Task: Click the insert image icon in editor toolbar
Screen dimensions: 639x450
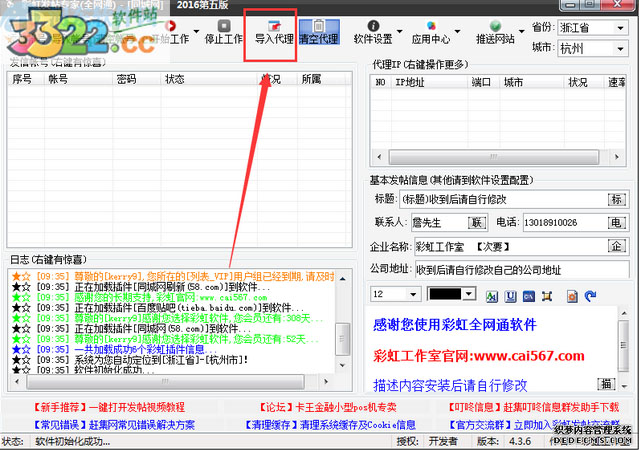Action: tap(571, 296)
